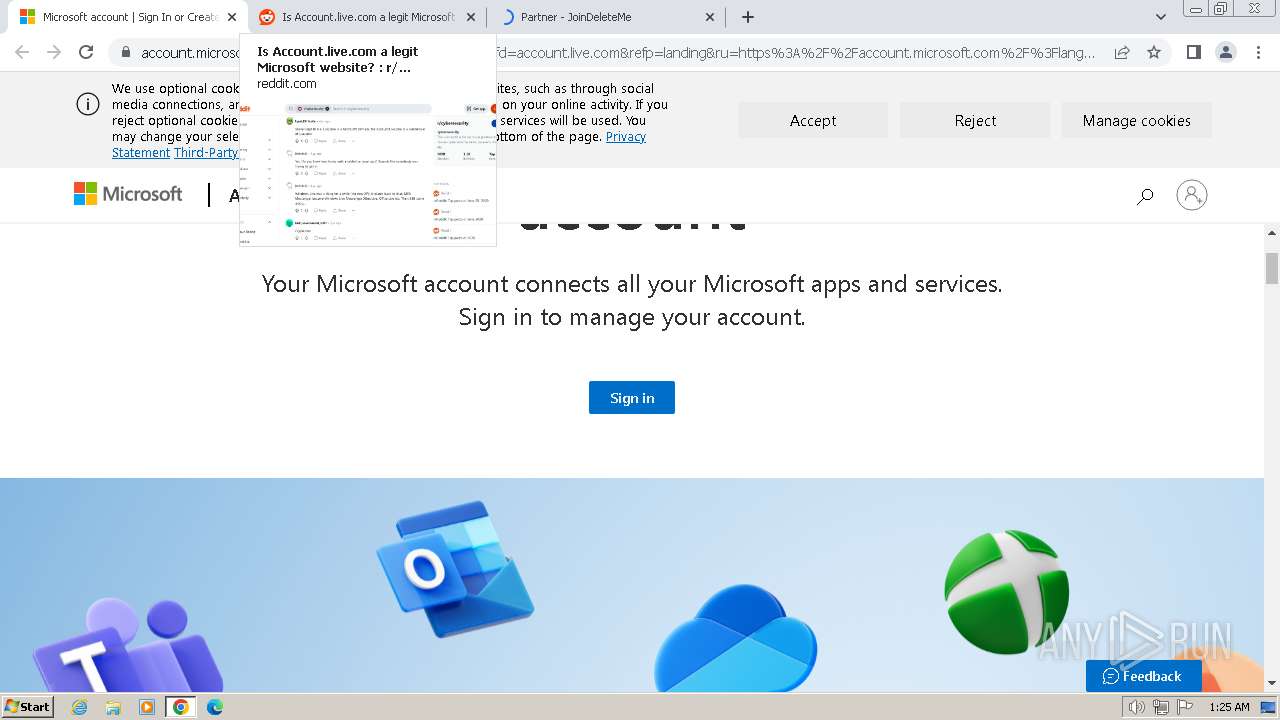Open a new browser tab
The width and height of the screenshot is (1280, 720).
click(x=748, y=17)
